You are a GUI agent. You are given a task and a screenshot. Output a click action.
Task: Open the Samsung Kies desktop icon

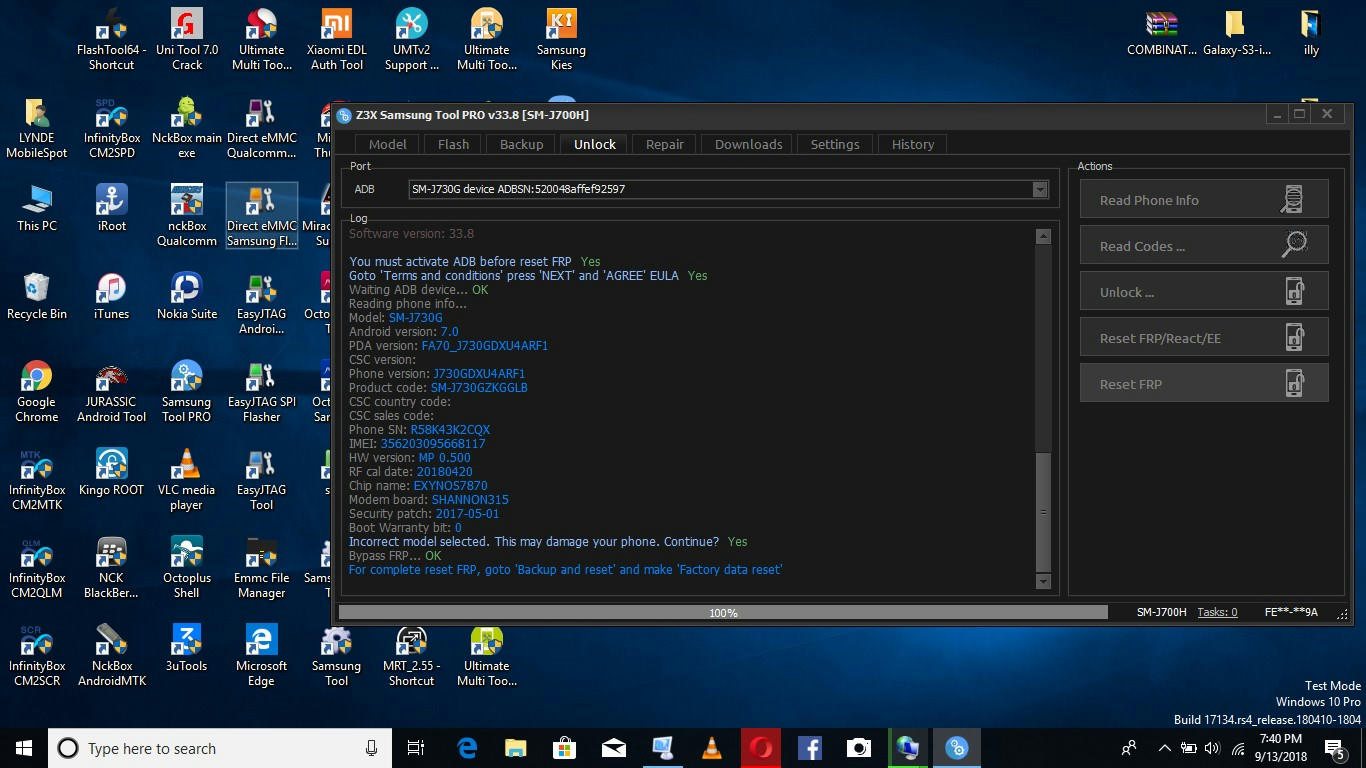click(562, 40)
